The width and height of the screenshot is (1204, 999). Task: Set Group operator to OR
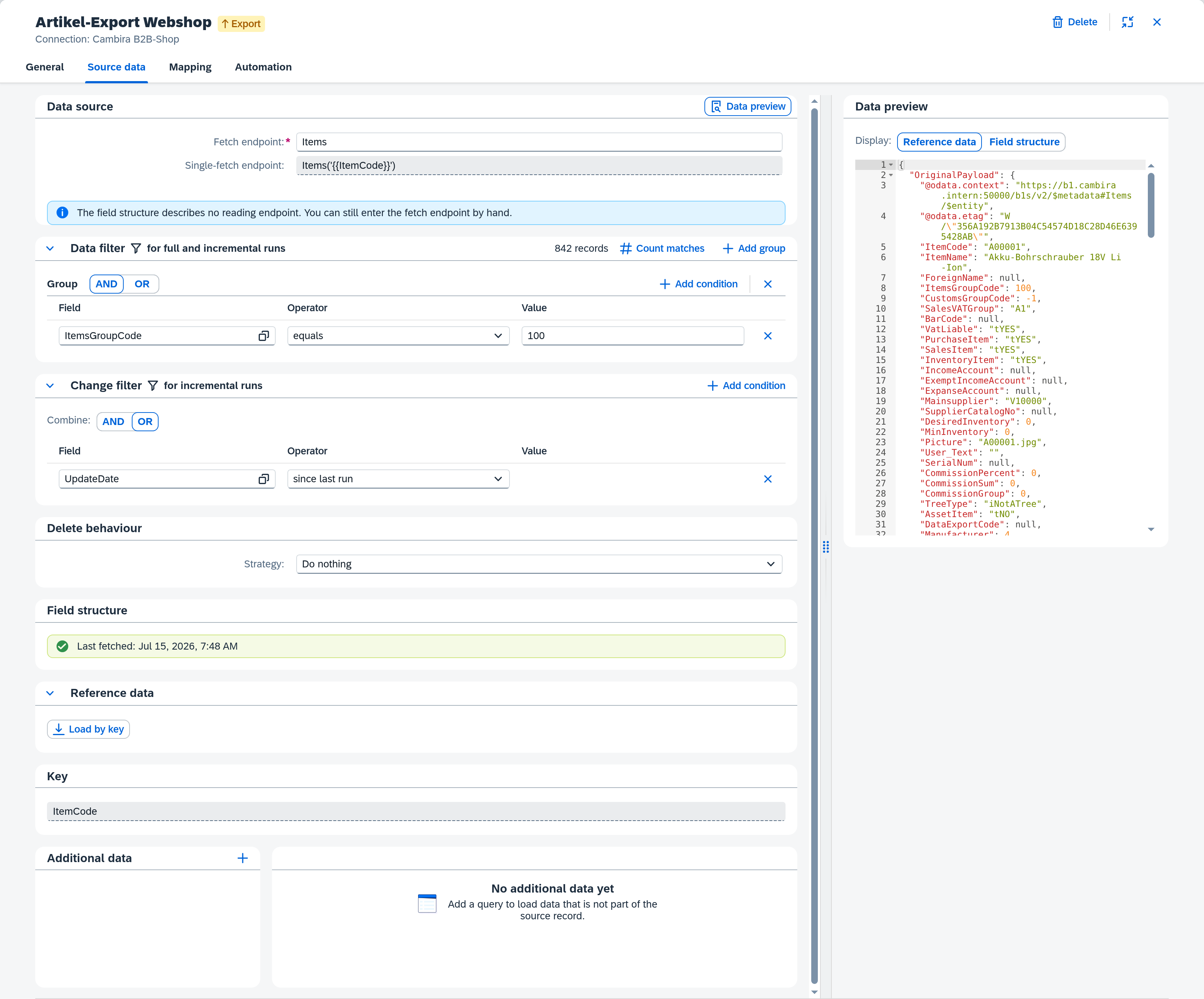142,284
